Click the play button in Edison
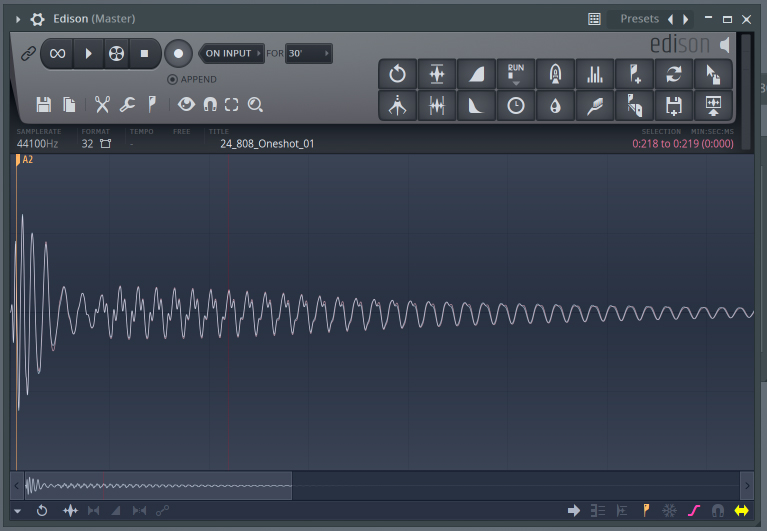The height and width of the screenshot is (531, 767). point(88,53)
